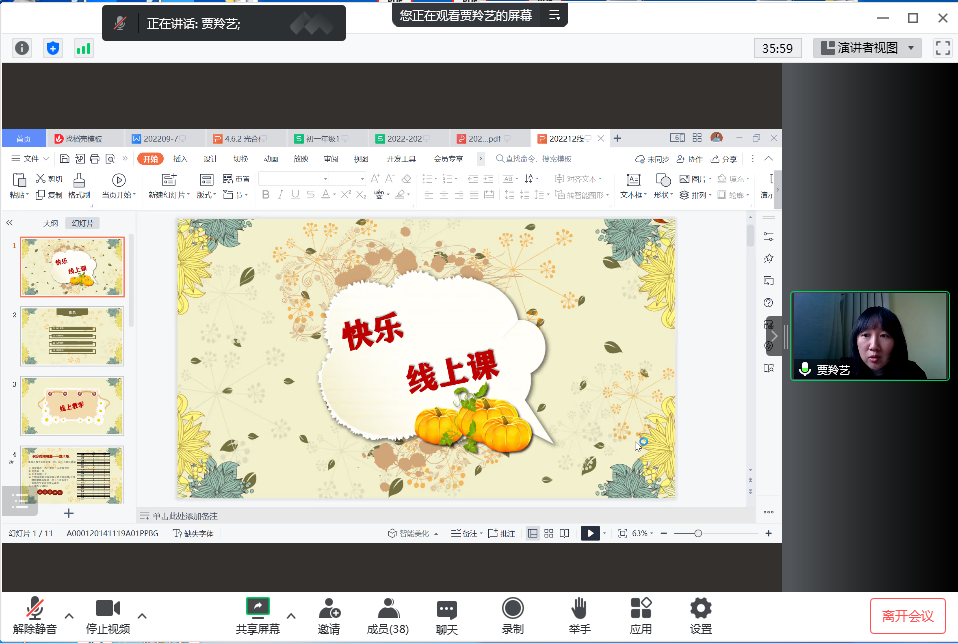Expand share screen options arrow

coord(291,615)
